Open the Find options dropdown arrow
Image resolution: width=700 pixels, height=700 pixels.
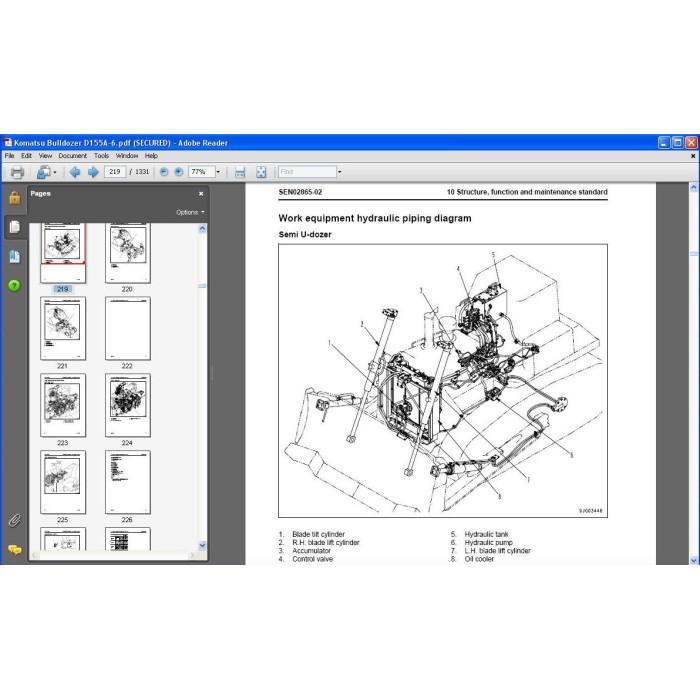point(340,172)
